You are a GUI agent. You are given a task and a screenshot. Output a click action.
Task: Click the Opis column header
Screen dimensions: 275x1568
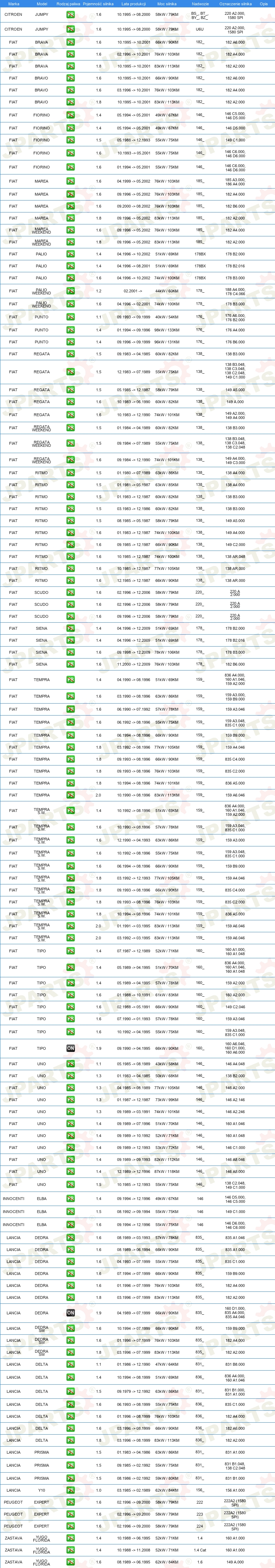[x=264, y=4]
